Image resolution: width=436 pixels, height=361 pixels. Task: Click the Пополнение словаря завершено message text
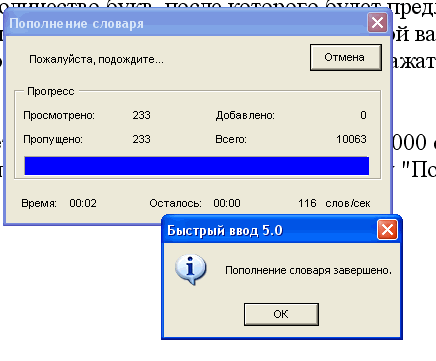pos(308,270)
